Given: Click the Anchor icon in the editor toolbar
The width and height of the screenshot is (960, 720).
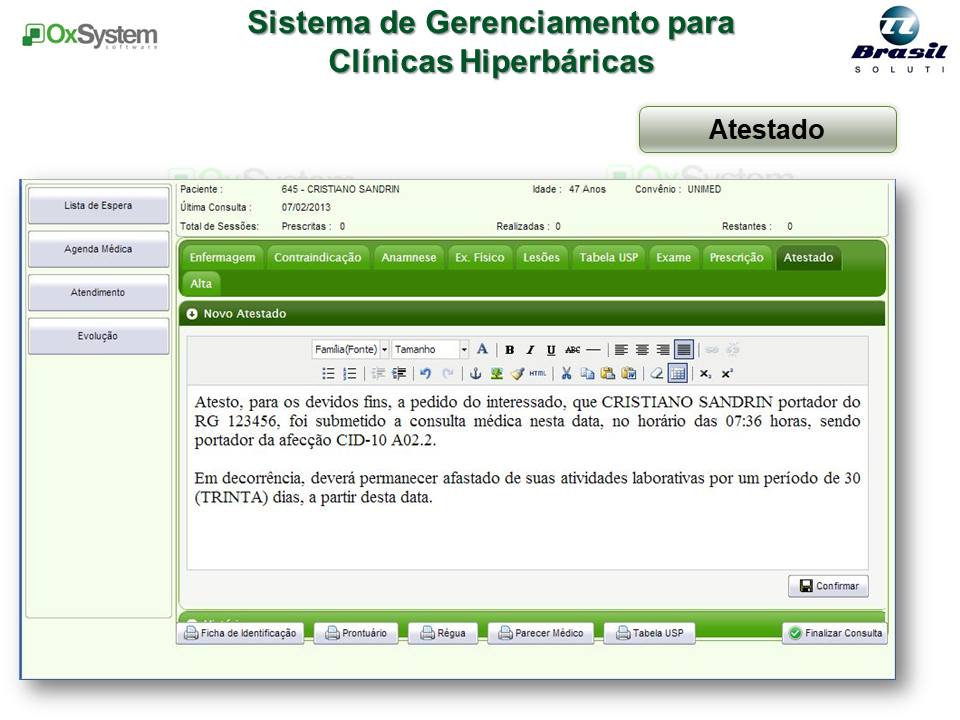Looking at the screenshot, I should [x=473, y=374].
